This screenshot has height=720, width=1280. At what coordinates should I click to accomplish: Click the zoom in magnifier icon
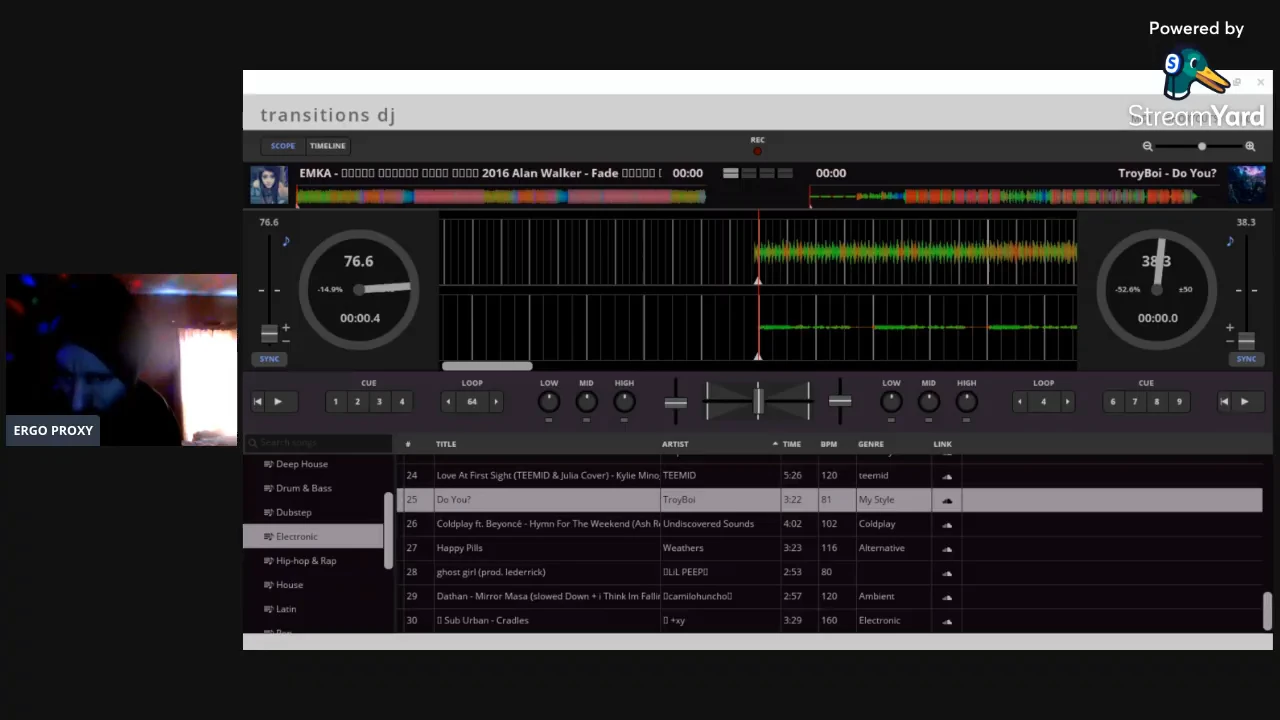point(1250,146)
